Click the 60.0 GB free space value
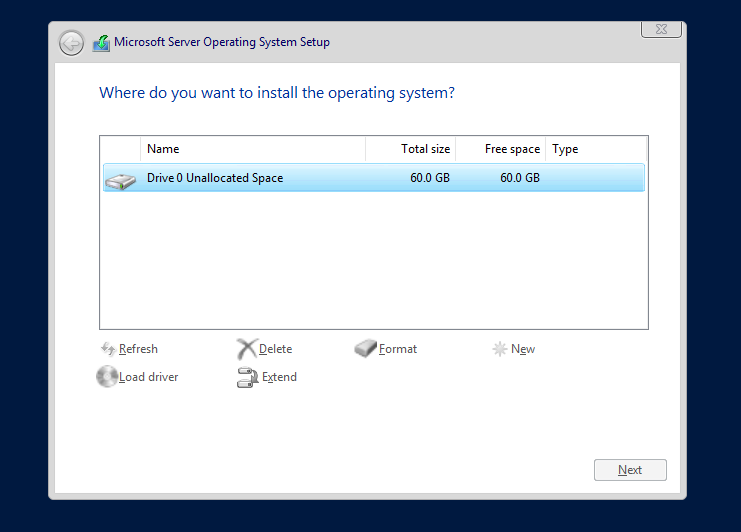741x532 pixels. click(520, 178)
